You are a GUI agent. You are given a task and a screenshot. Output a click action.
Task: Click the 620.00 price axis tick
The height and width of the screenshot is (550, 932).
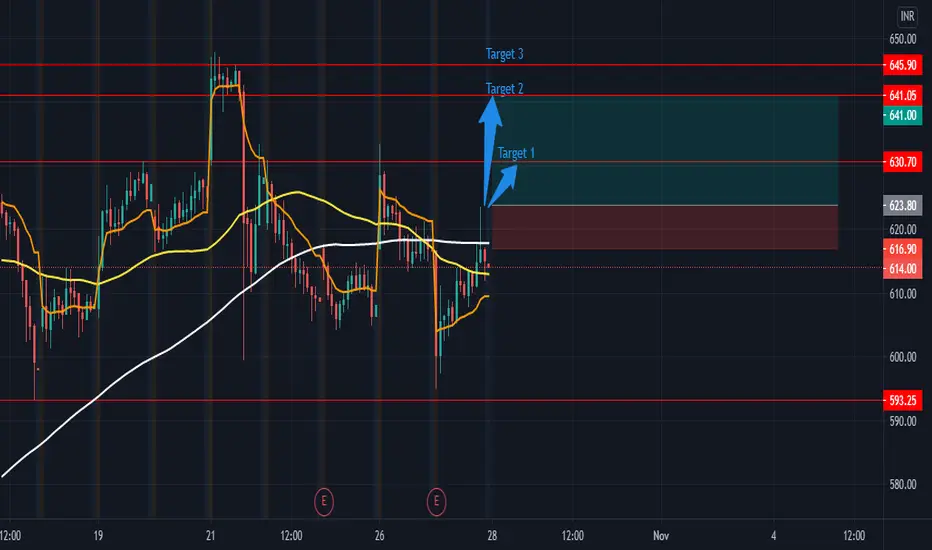[902, 230]
